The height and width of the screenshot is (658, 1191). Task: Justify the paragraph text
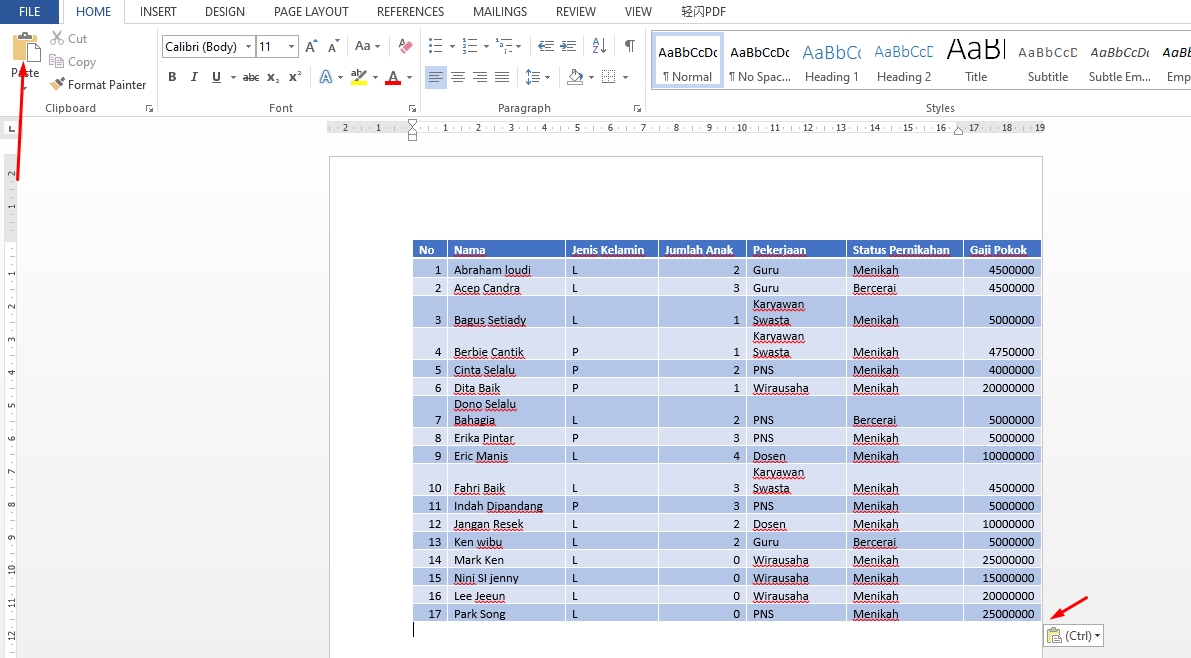pos(502,77)
